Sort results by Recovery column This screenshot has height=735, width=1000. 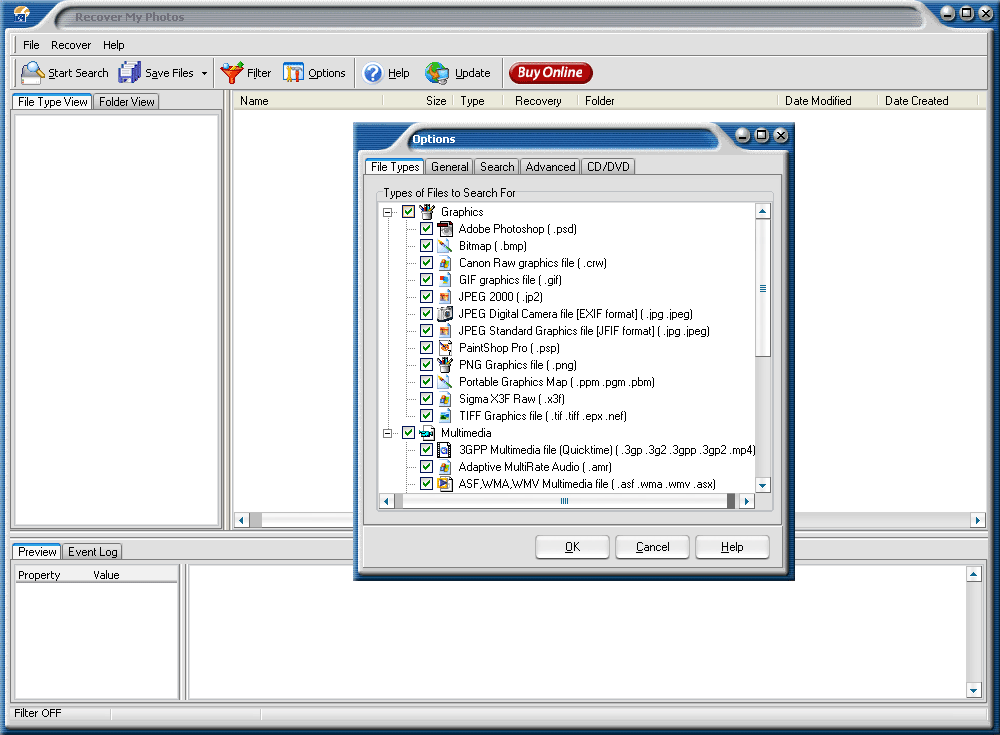541,101
